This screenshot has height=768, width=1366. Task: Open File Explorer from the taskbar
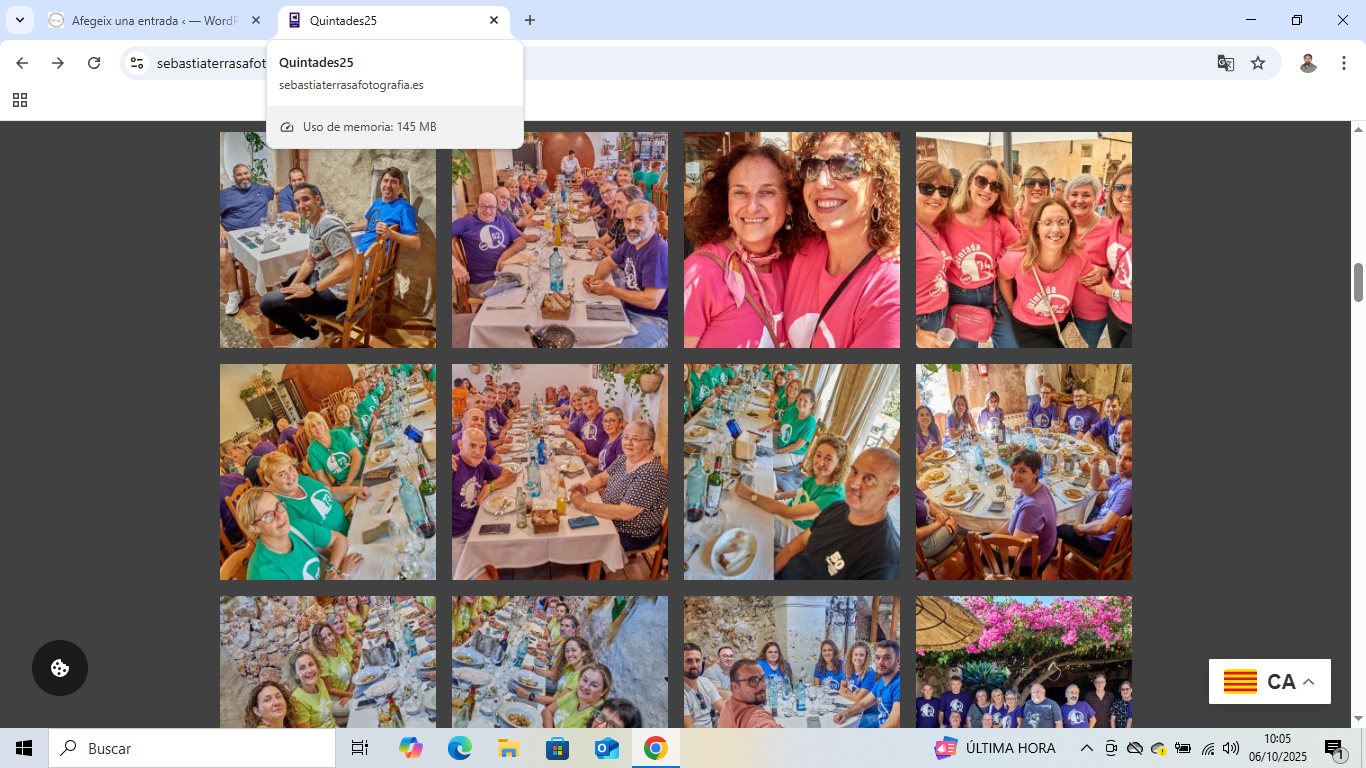[x=509, y=748]
